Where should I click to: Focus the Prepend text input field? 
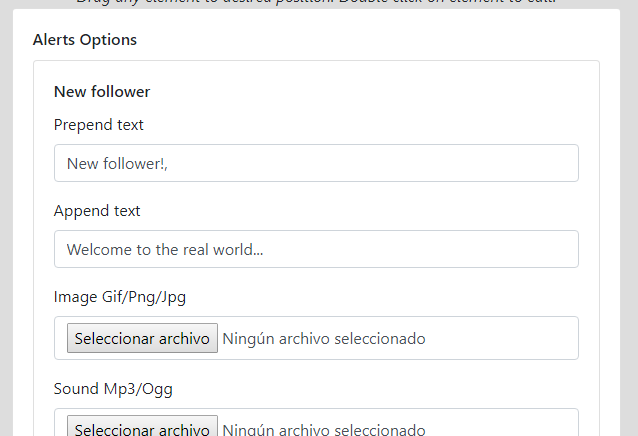(x=316, y=163)
